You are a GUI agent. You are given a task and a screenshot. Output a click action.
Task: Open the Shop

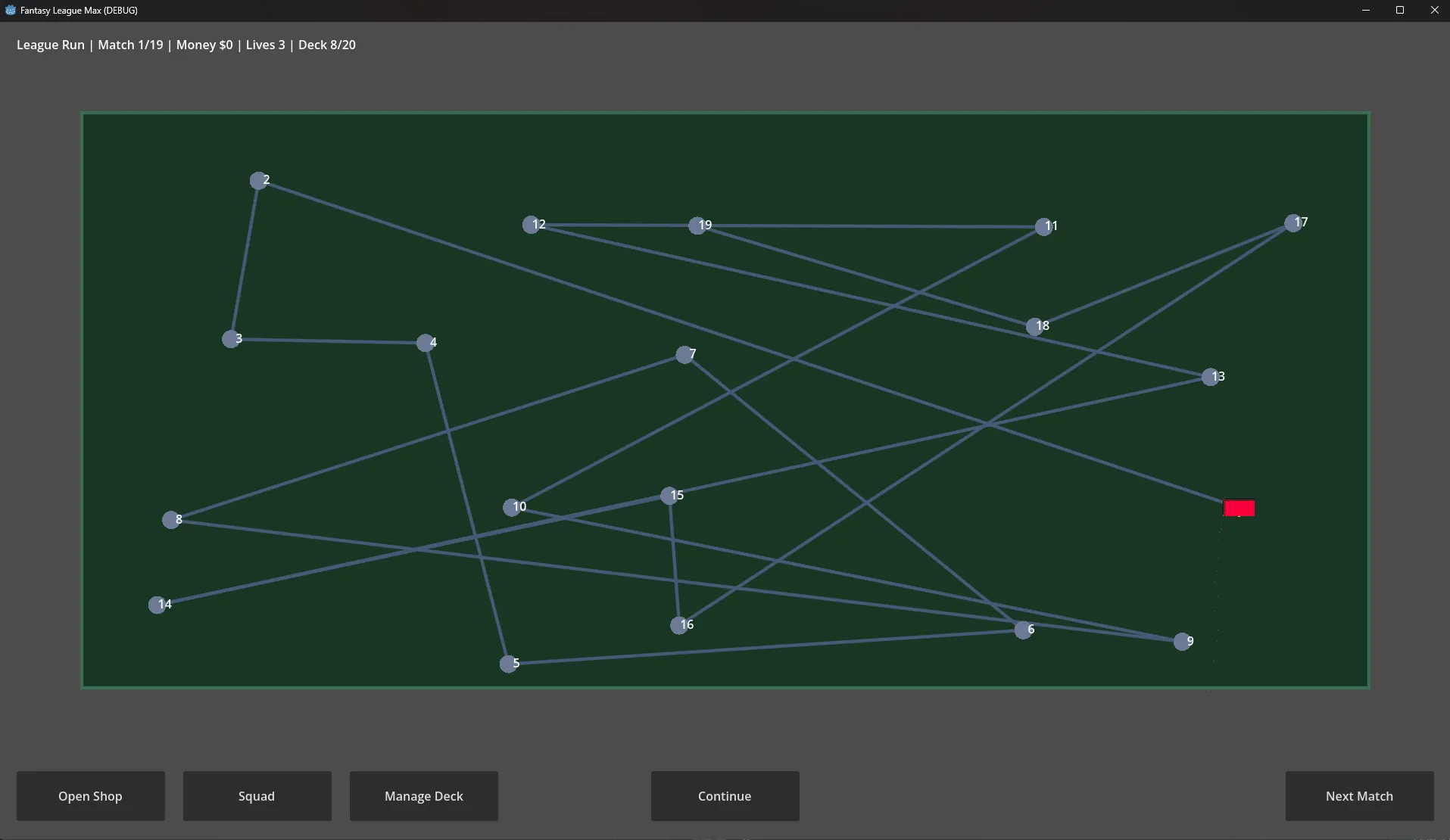click(x=90, y=796)
